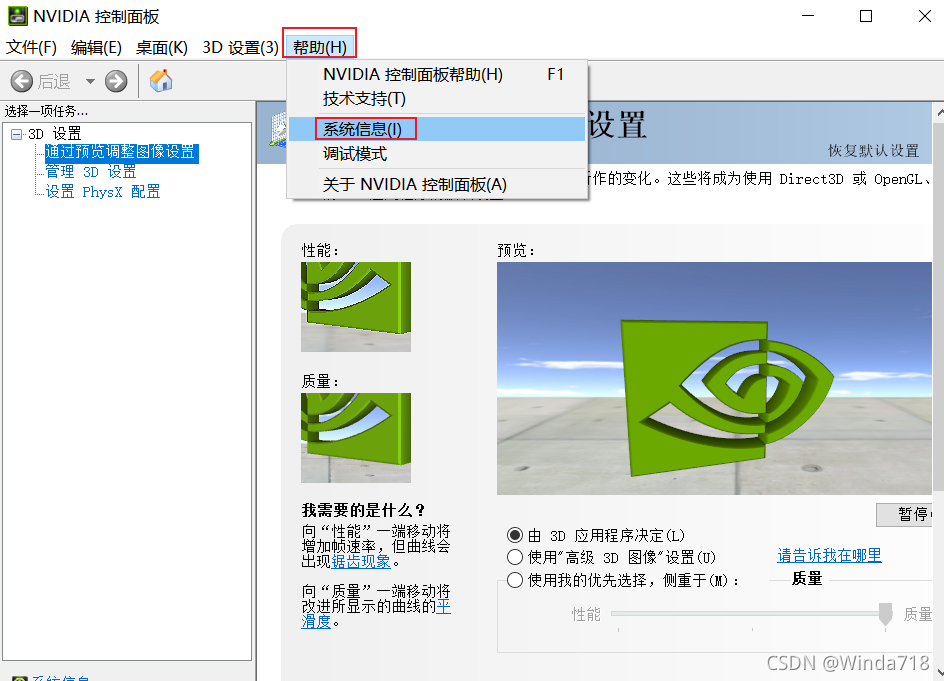Click 恢复默认设置 link
The image size is (944, 681).
(873, 151)
